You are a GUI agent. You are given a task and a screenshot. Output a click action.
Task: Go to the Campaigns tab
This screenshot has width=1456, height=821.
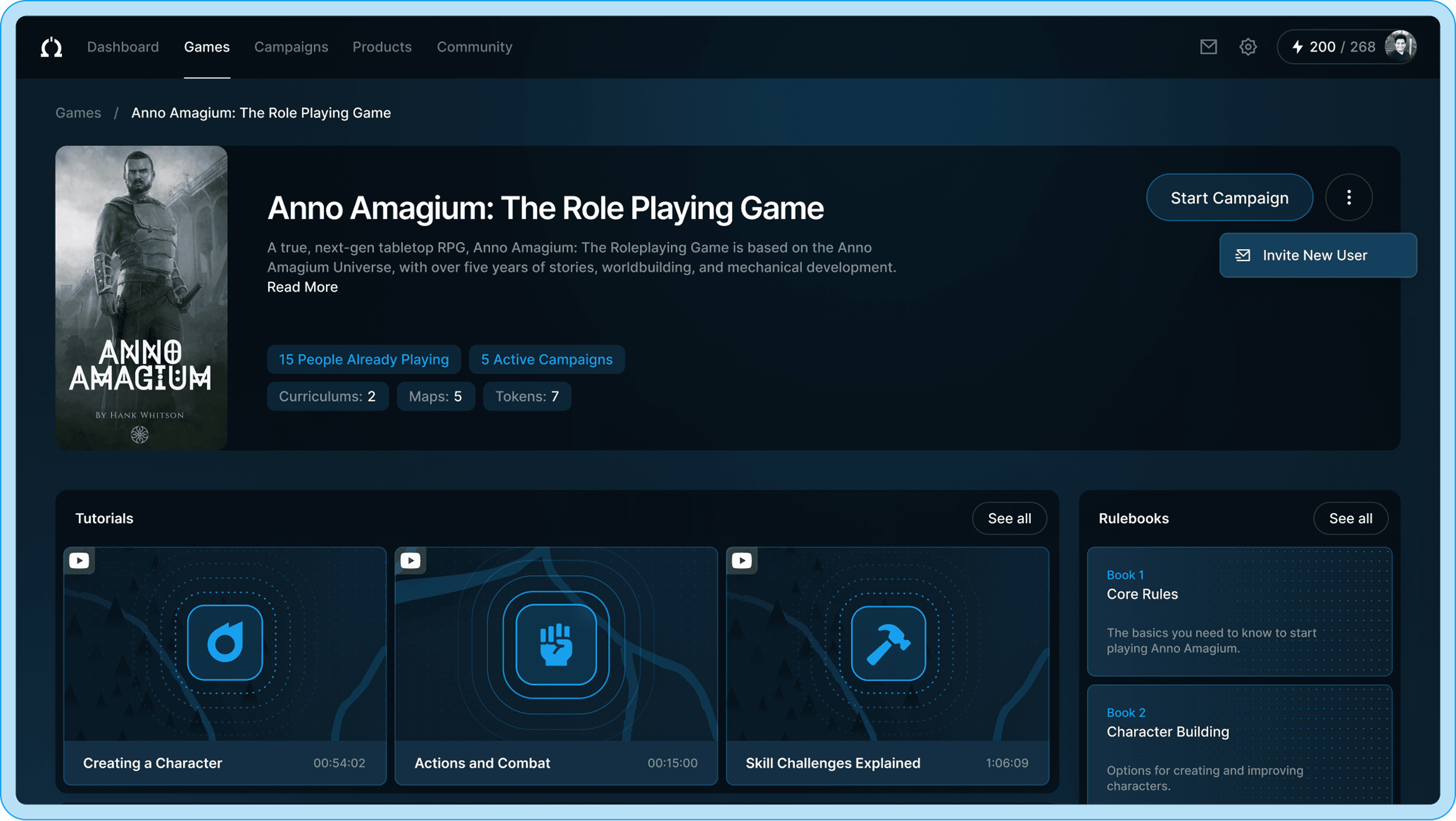coord(291,47)
